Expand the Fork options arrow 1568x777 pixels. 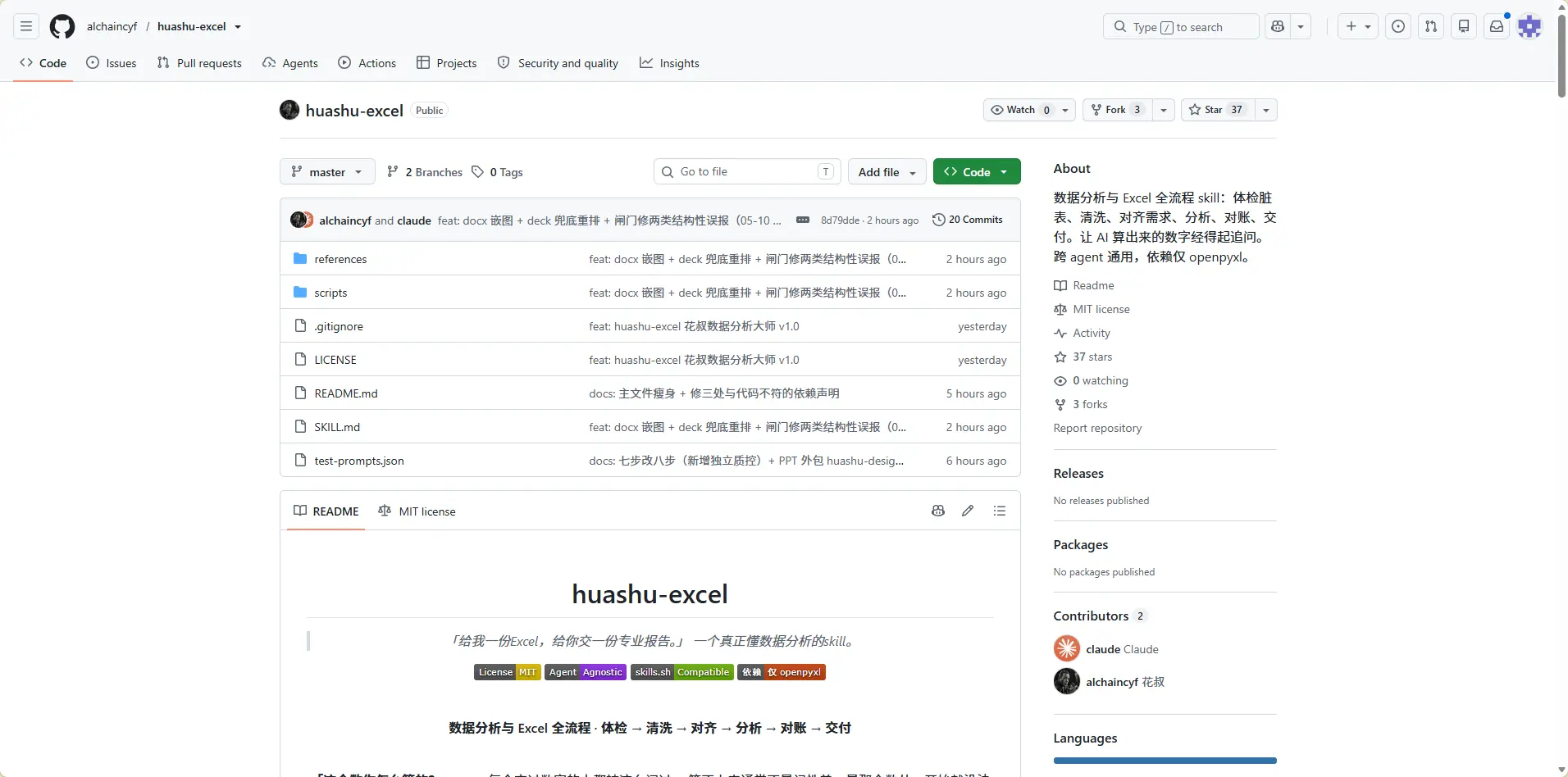click(x=1164, y=110)
